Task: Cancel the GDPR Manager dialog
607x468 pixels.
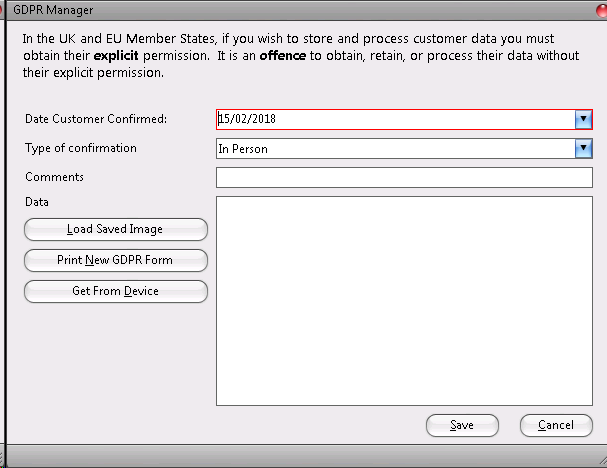Action: coord(556,425)
